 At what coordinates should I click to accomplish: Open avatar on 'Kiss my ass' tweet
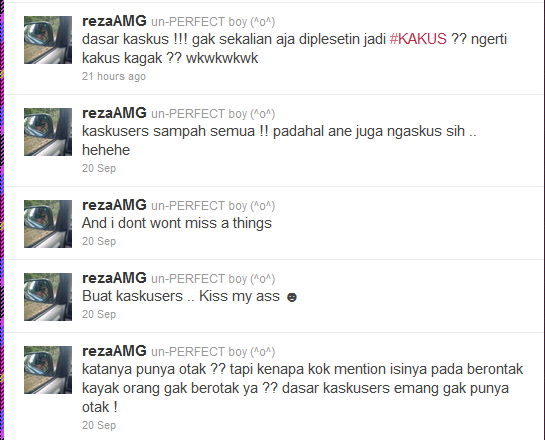click(48, 297)
